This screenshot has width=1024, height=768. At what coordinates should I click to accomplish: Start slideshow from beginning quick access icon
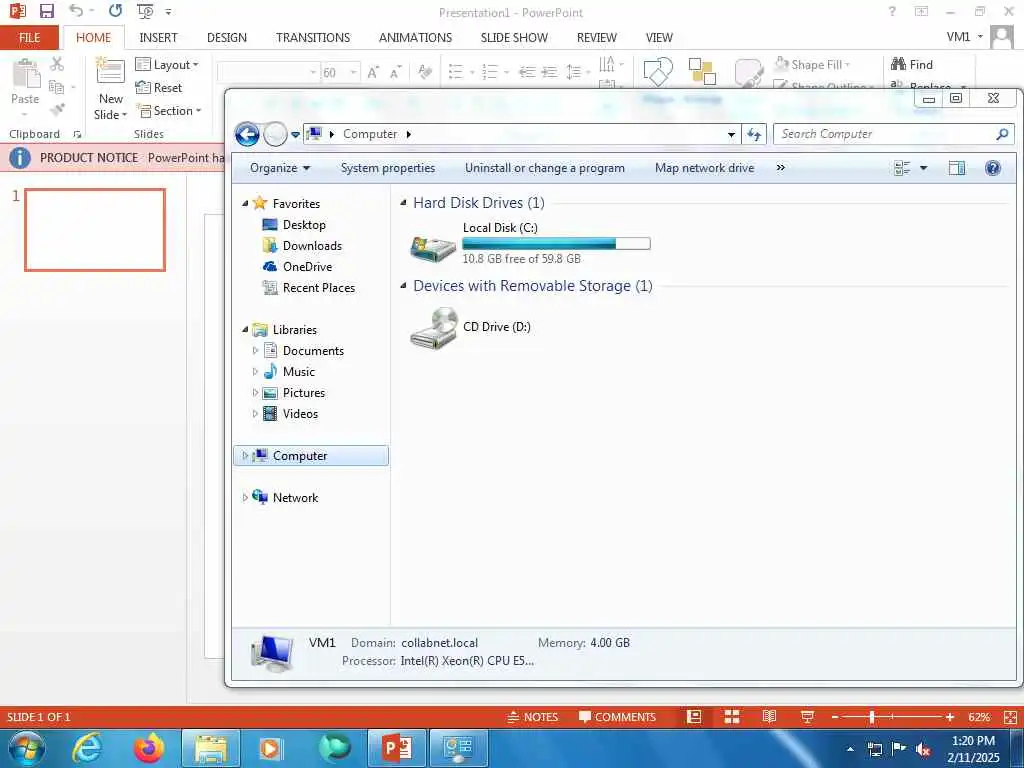pos(145,11)
